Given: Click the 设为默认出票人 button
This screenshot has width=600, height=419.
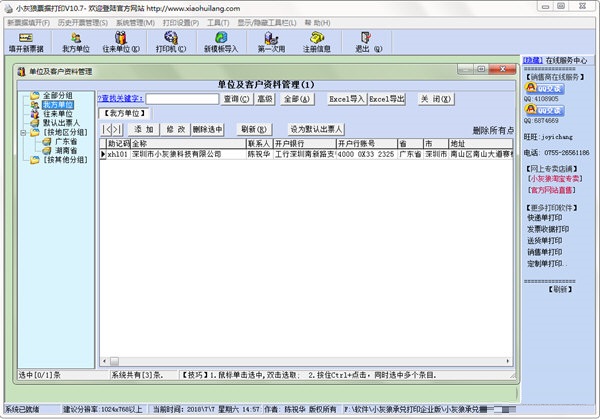Looking at the screenshot, I should [316, 129].
